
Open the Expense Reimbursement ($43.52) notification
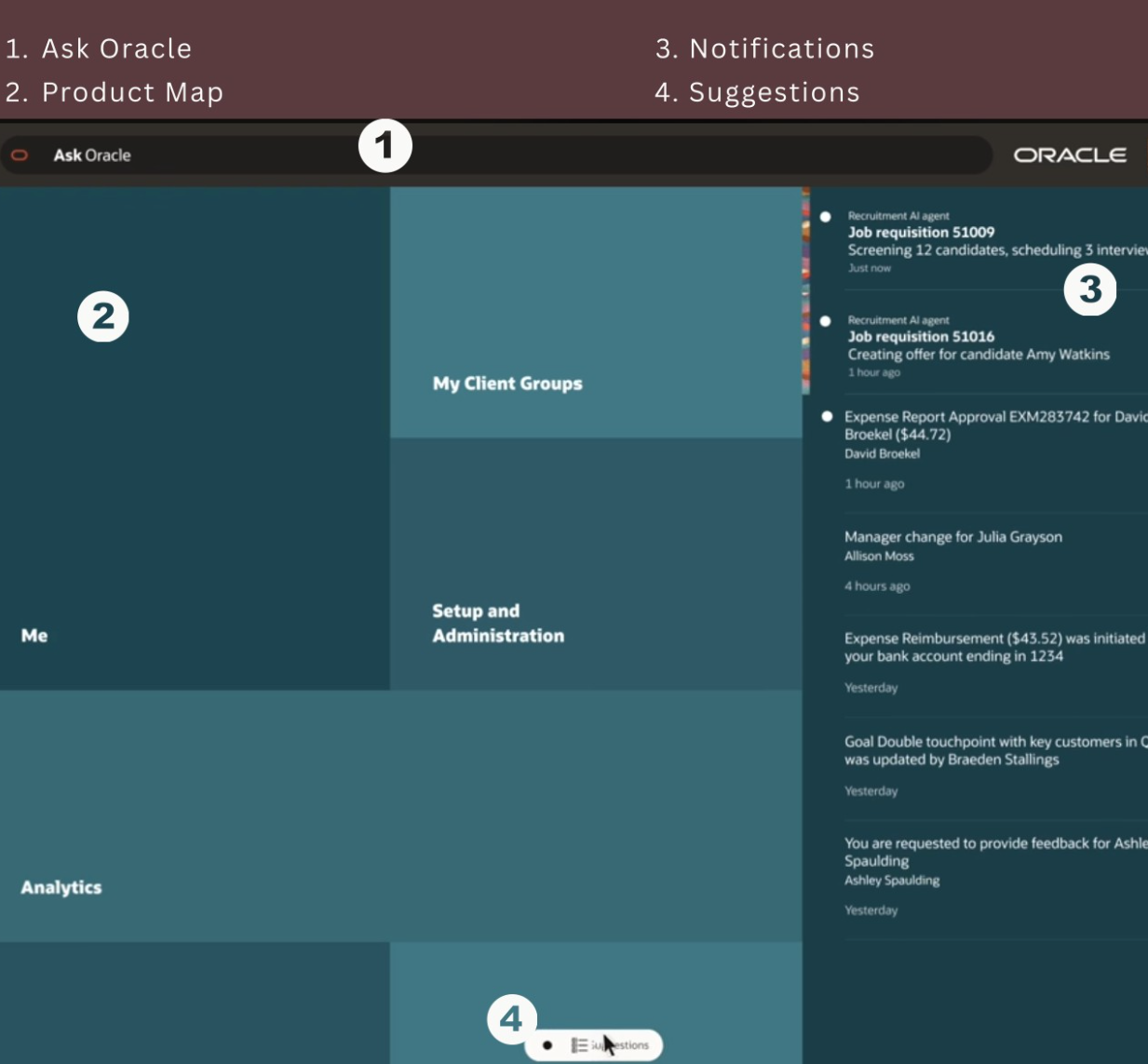coord(987,647)
